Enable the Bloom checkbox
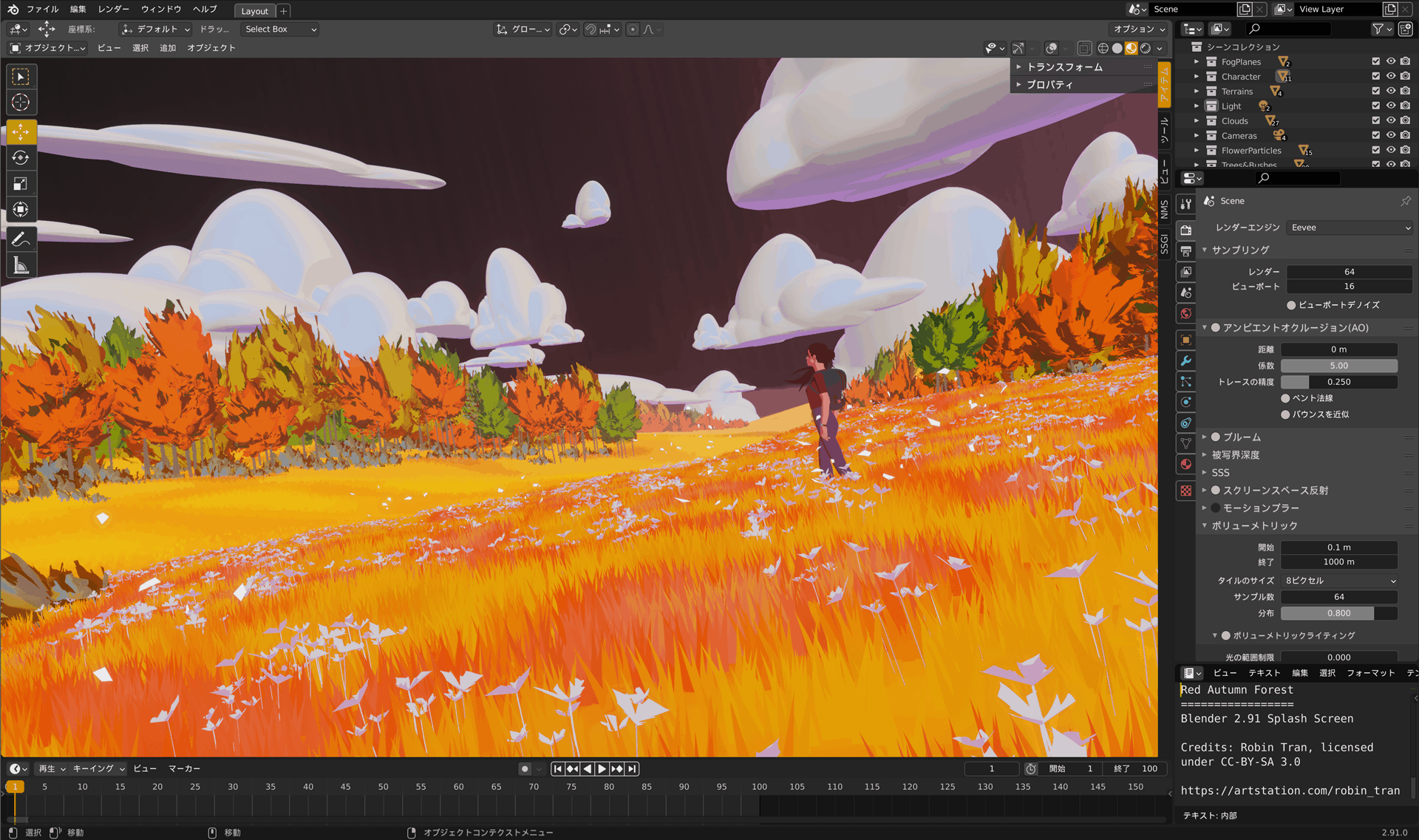This screenshot has height=840, width=1419. click(x=1216, y=437)
